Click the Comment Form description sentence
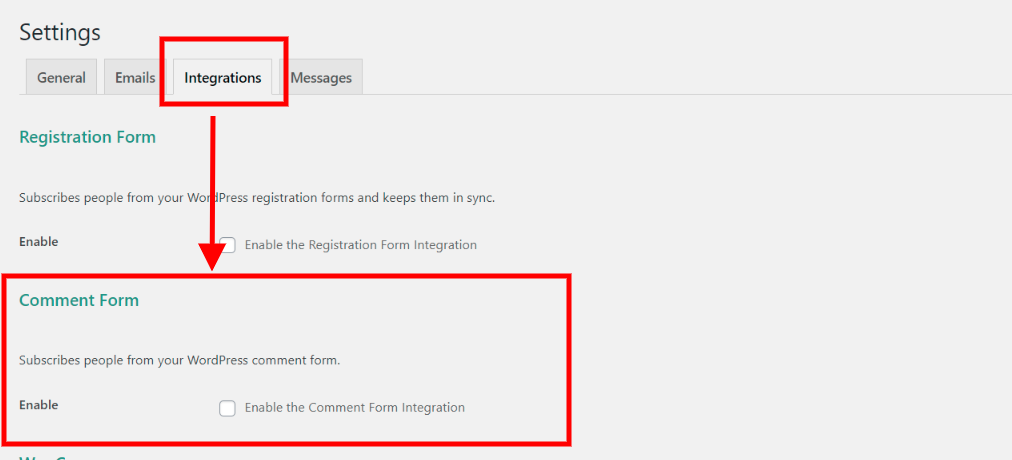The image size is (1012, 460). click(x=179, y=361)
